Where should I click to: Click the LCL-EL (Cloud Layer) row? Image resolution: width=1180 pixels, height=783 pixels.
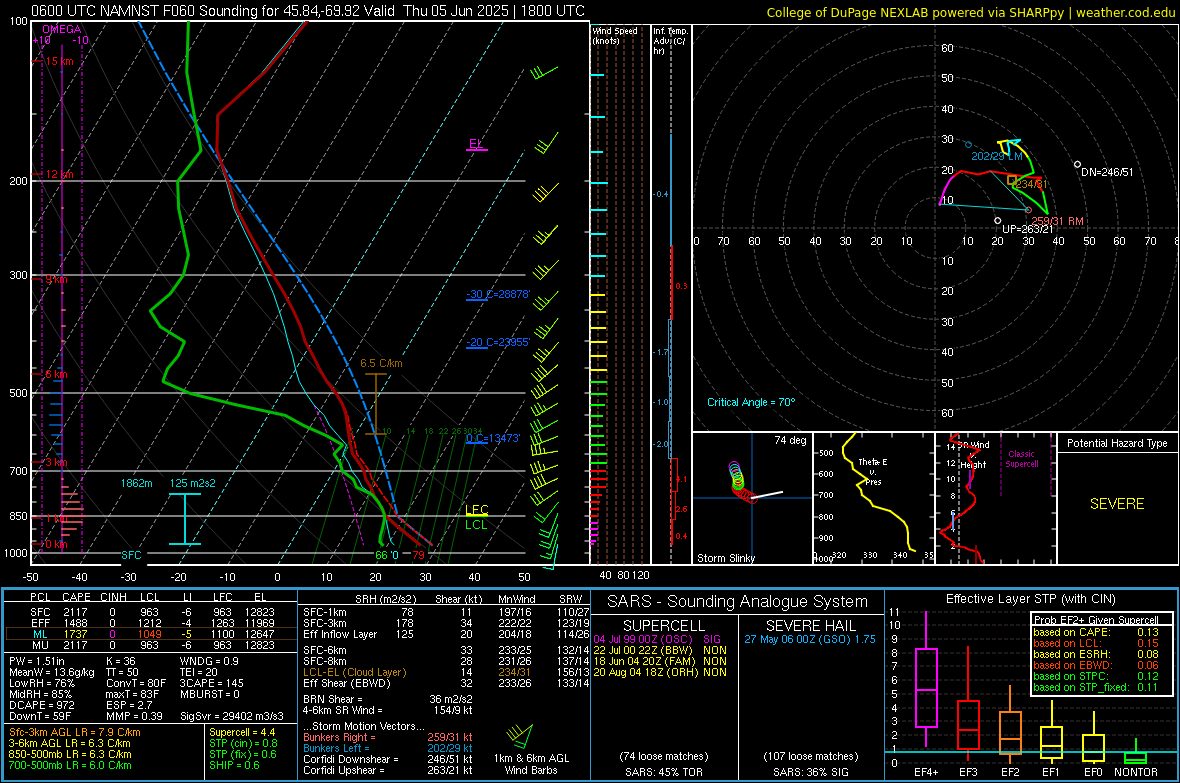pos(446,672)
